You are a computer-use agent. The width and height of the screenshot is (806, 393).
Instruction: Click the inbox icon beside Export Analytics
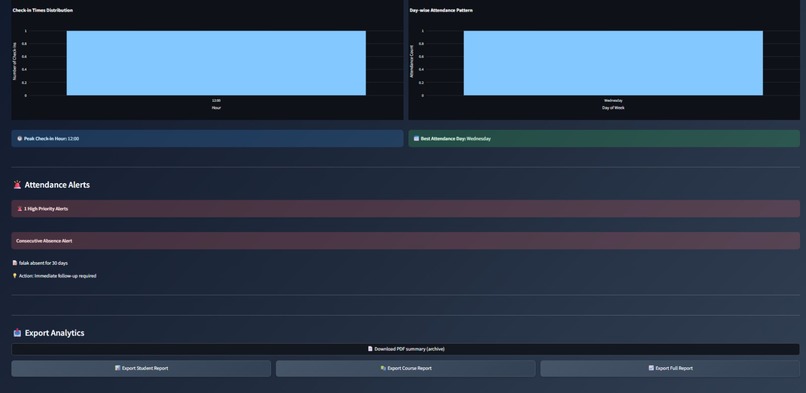pos(17,333)
